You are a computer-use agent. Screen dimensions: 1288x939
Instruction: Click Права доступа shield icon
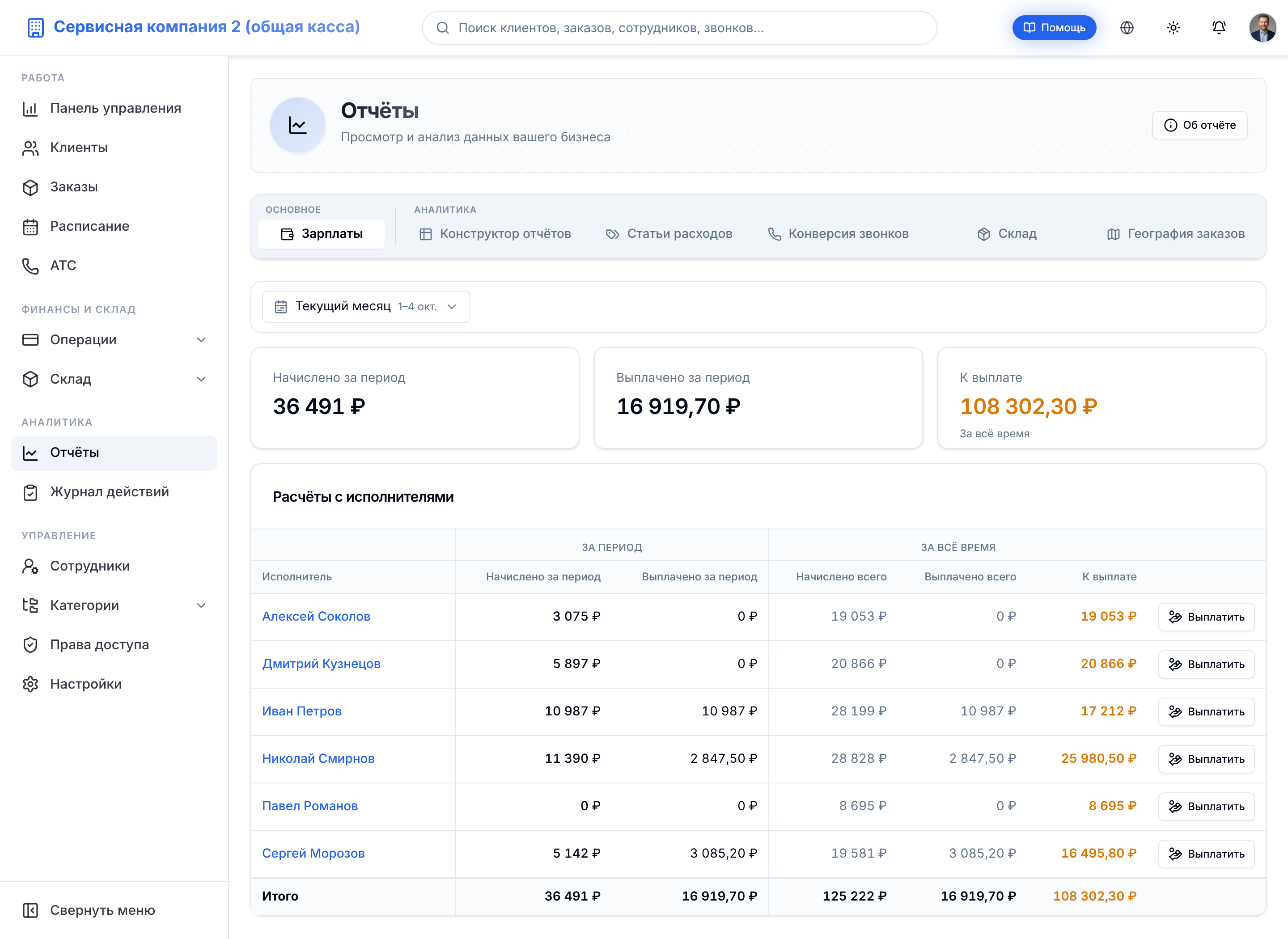(30, 645)
